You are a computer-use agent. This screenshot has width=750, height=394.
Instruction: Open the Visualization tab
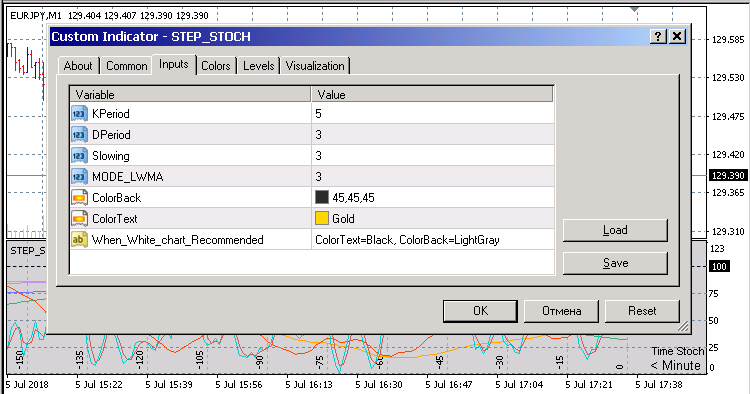(x=315, y=66)
